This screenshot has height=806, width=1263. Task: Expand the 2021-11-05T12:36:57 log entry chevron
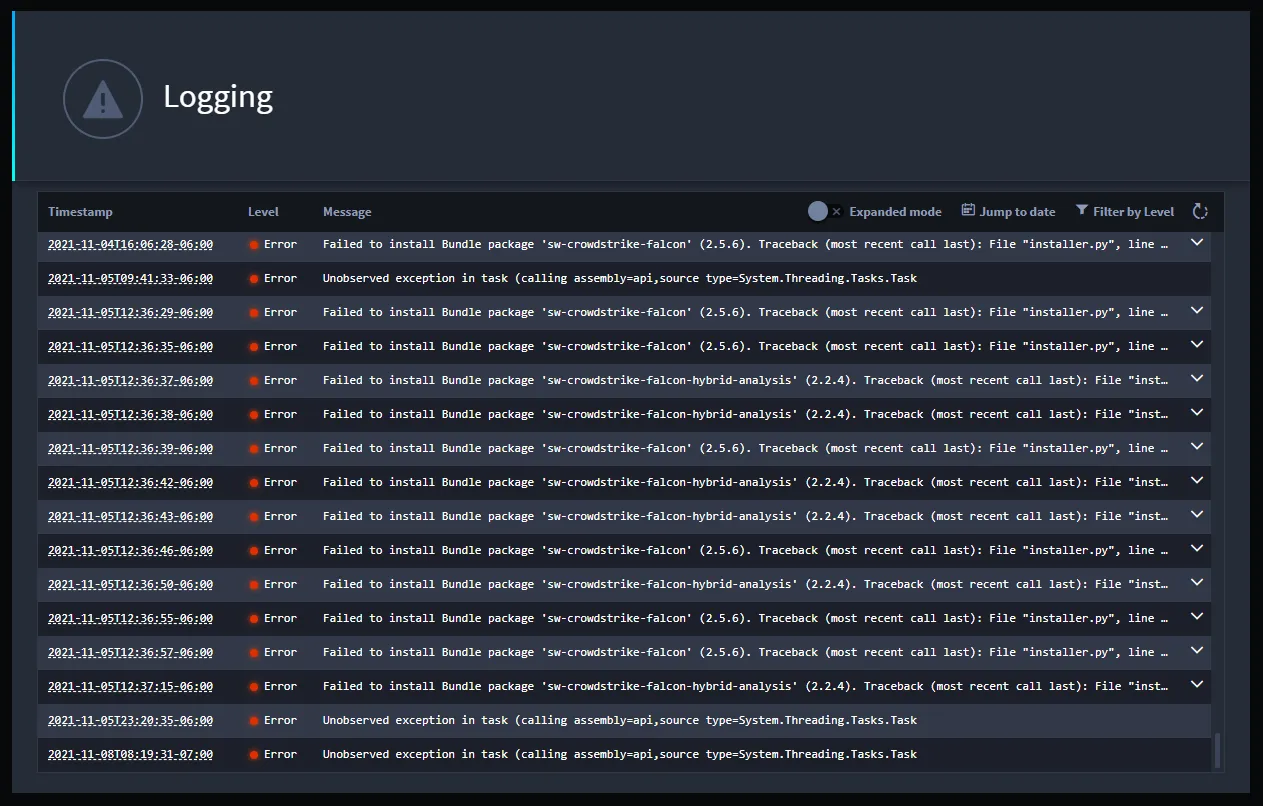(x=1196, y=651)
